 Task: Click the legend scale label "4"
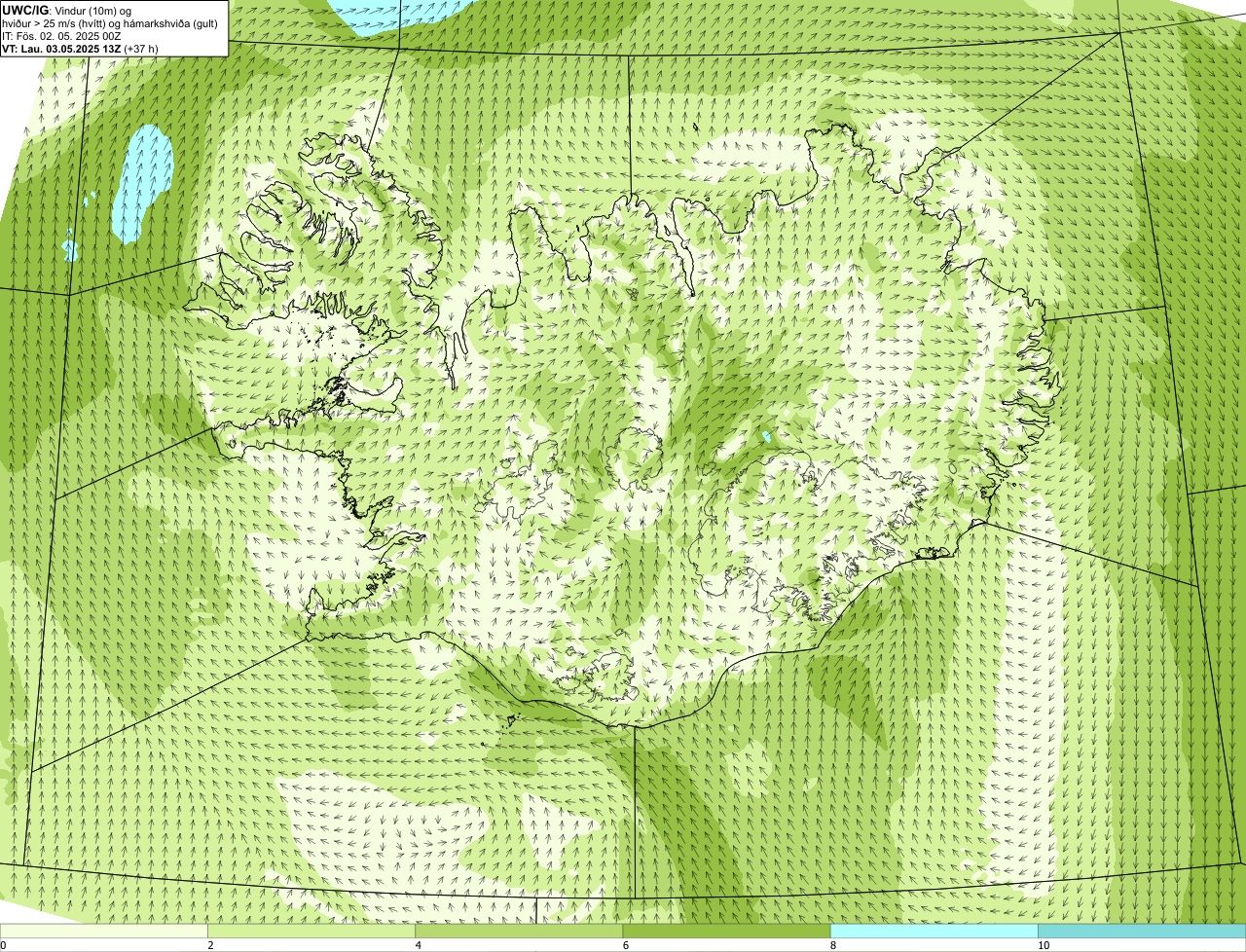[x=418, y=945]
